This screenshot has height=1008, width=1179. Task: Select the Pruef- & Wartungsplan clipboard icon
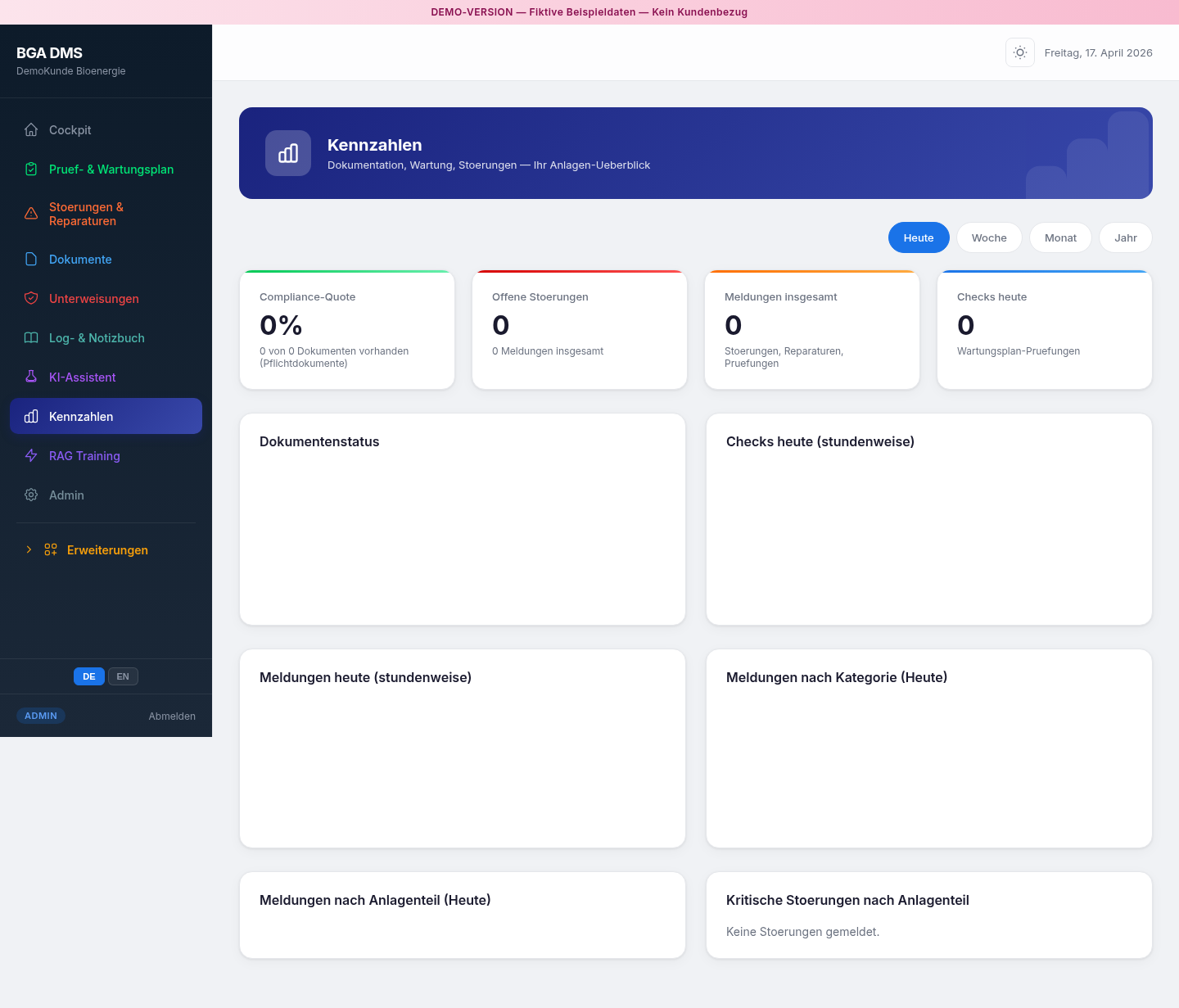(x=31, y=169)
